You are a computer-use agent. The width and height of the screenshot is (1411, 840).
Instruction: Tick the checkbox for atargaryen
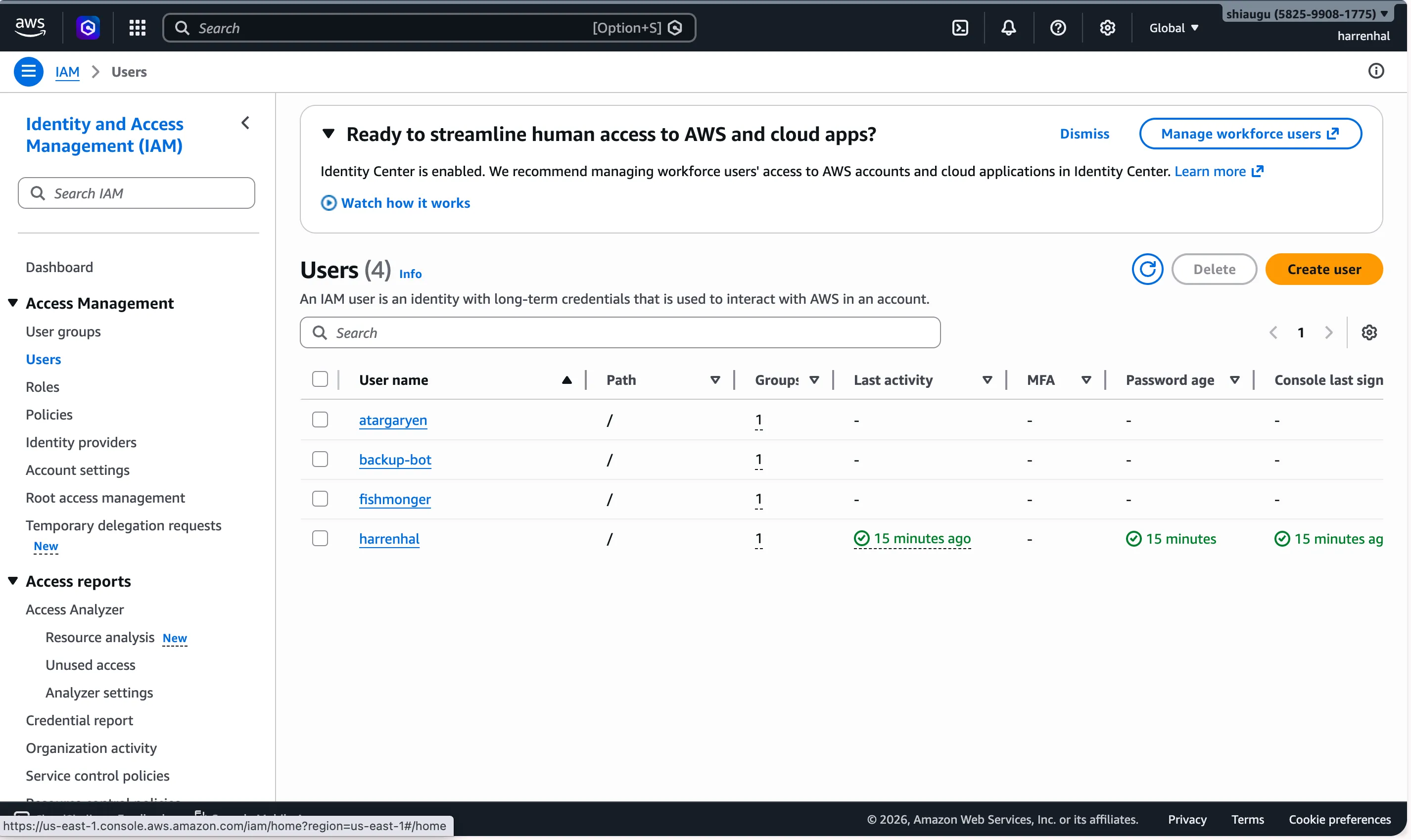(x=320, y=419)
